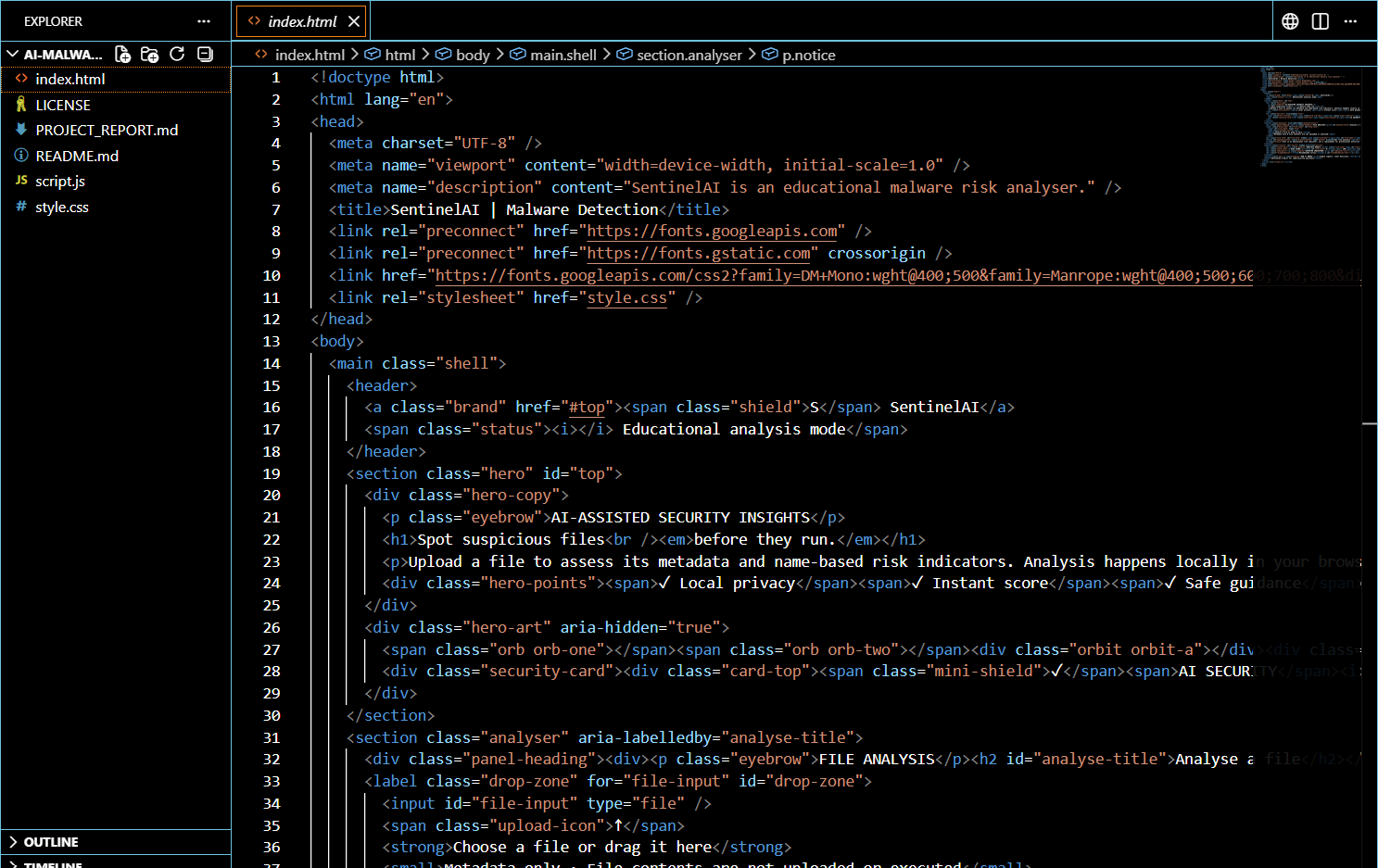This screenshot has width=1378, height=868.
Task: Click the JS icon beside script.js
Action: [x=21, y=181]
